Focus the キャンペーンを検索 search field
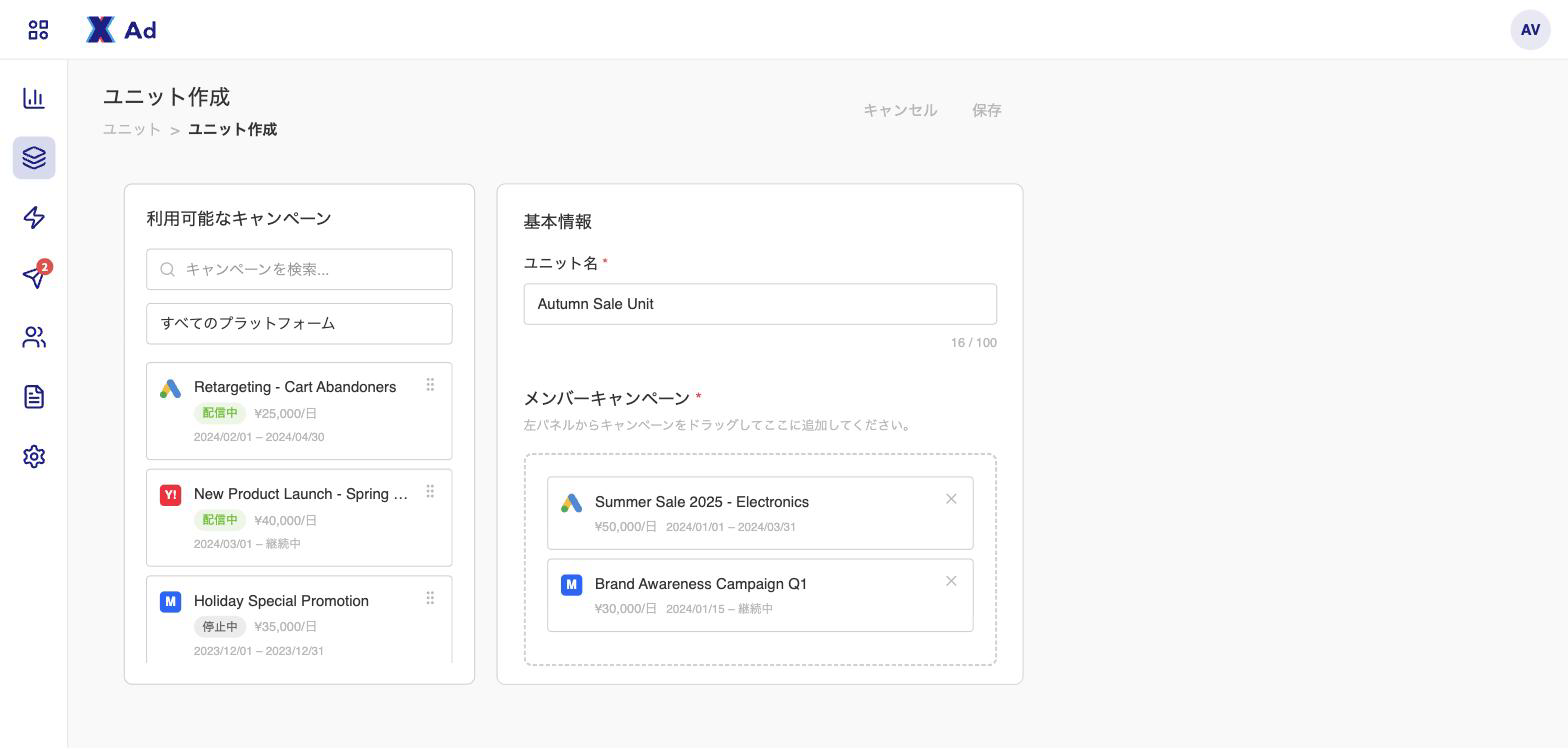The height and width of the screenshot is (749, 1568). (x=299, y=269)
